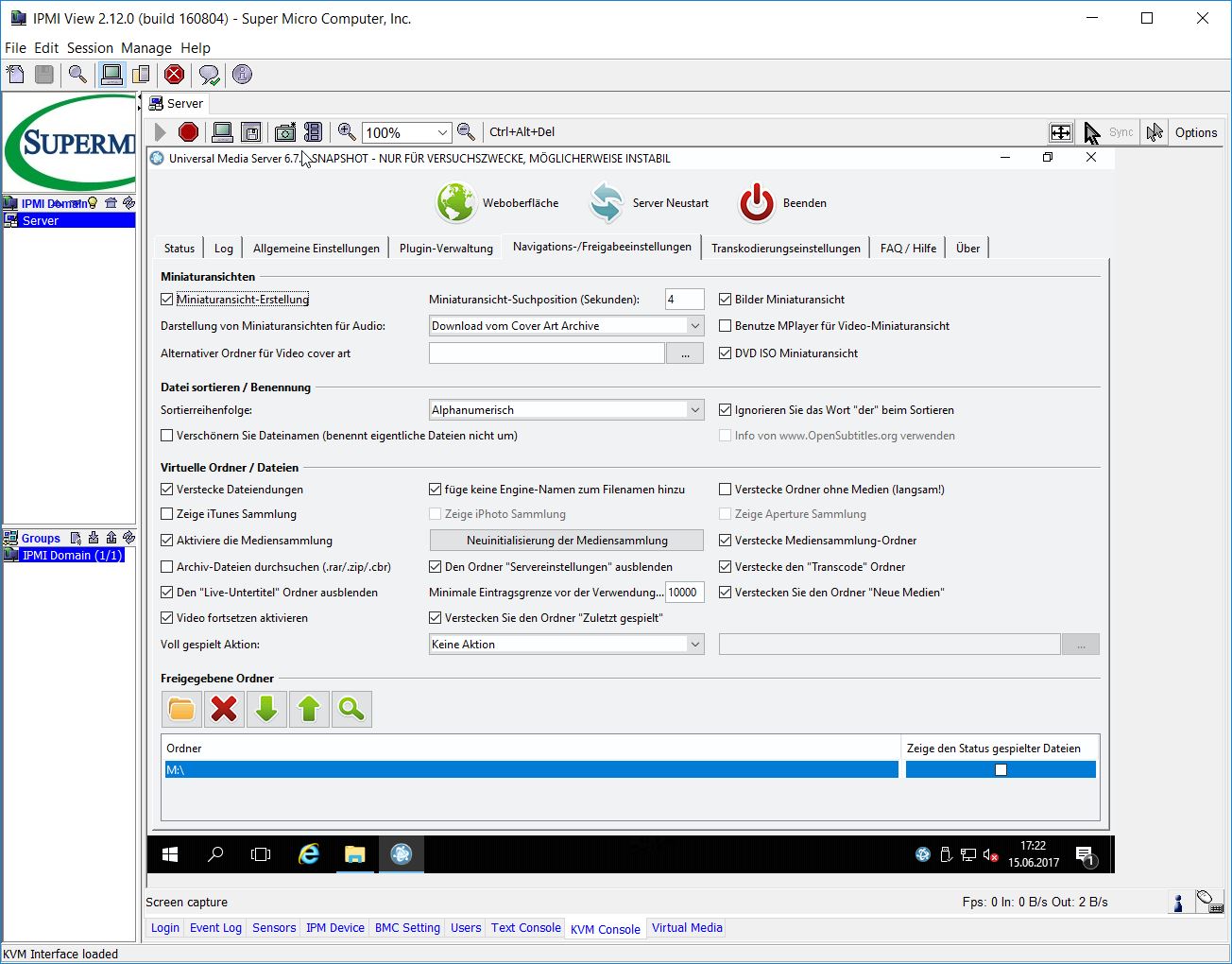The image size is (1232, 964).
Task: Click the blue arrows Server Neustart icon
Action: 607,202
